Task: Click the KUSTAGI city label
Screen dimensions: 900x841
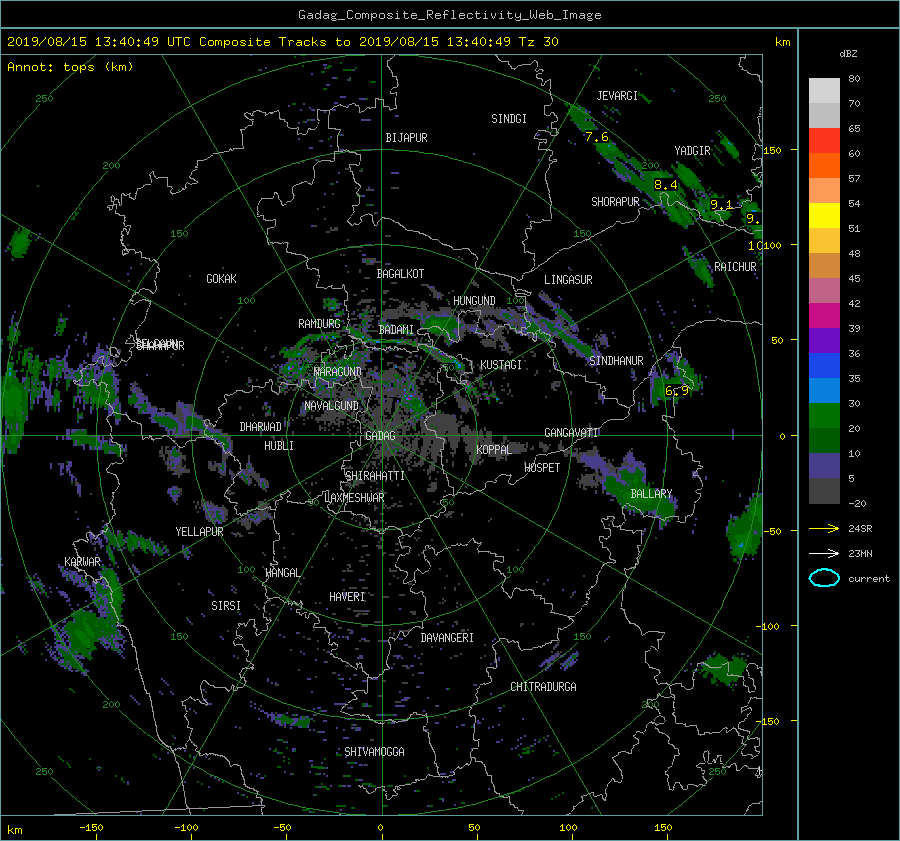Action: (x=501, y=365)
